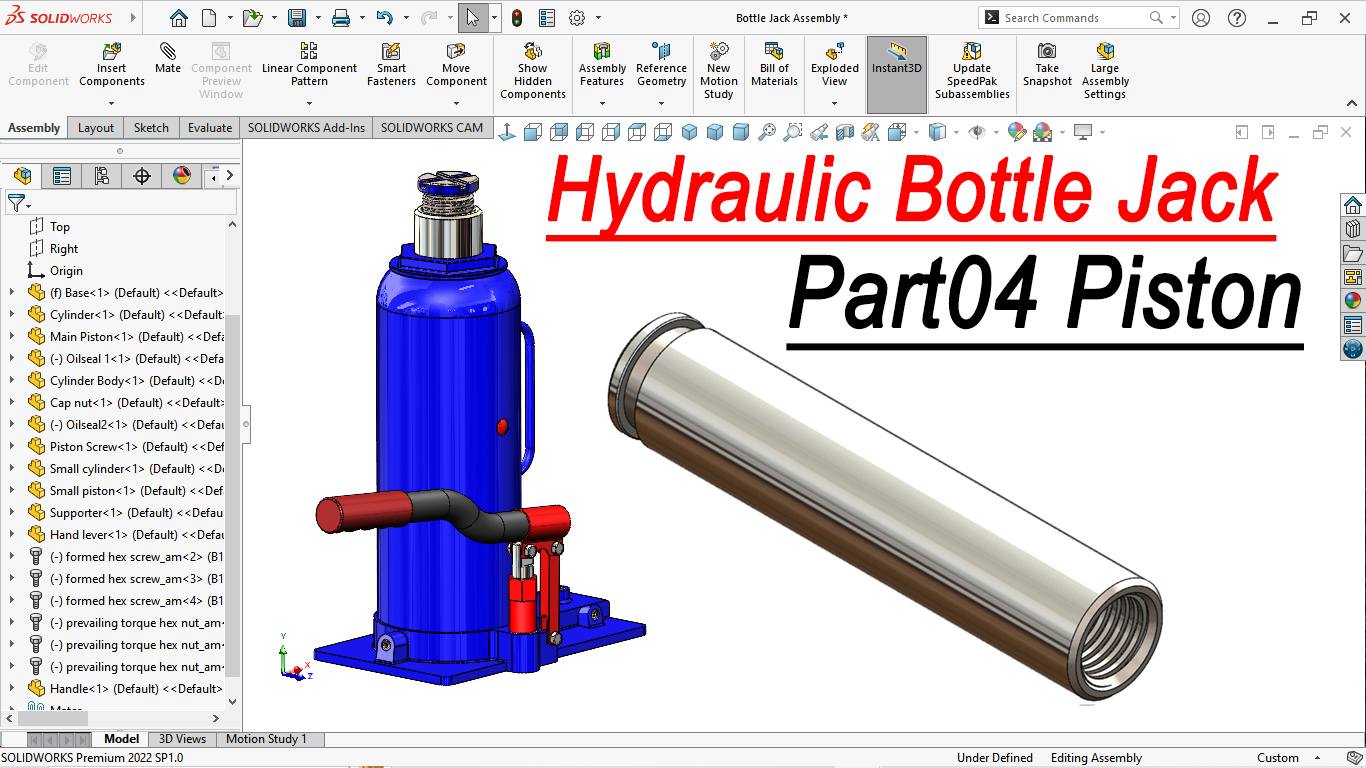Open the 3D Views tab

(x=182, y=739)
